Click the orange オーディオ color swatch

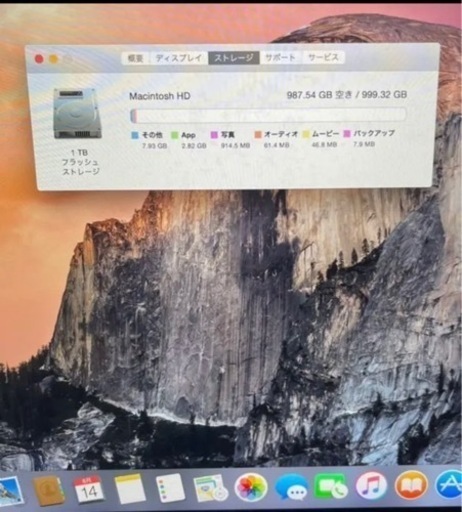(x=258, y=134)
